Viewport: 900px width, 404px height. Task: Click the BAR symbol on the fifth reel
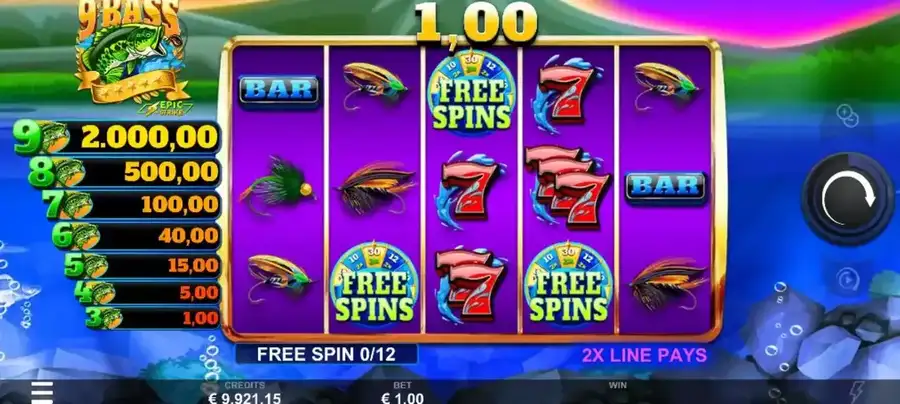pos(666,187)
